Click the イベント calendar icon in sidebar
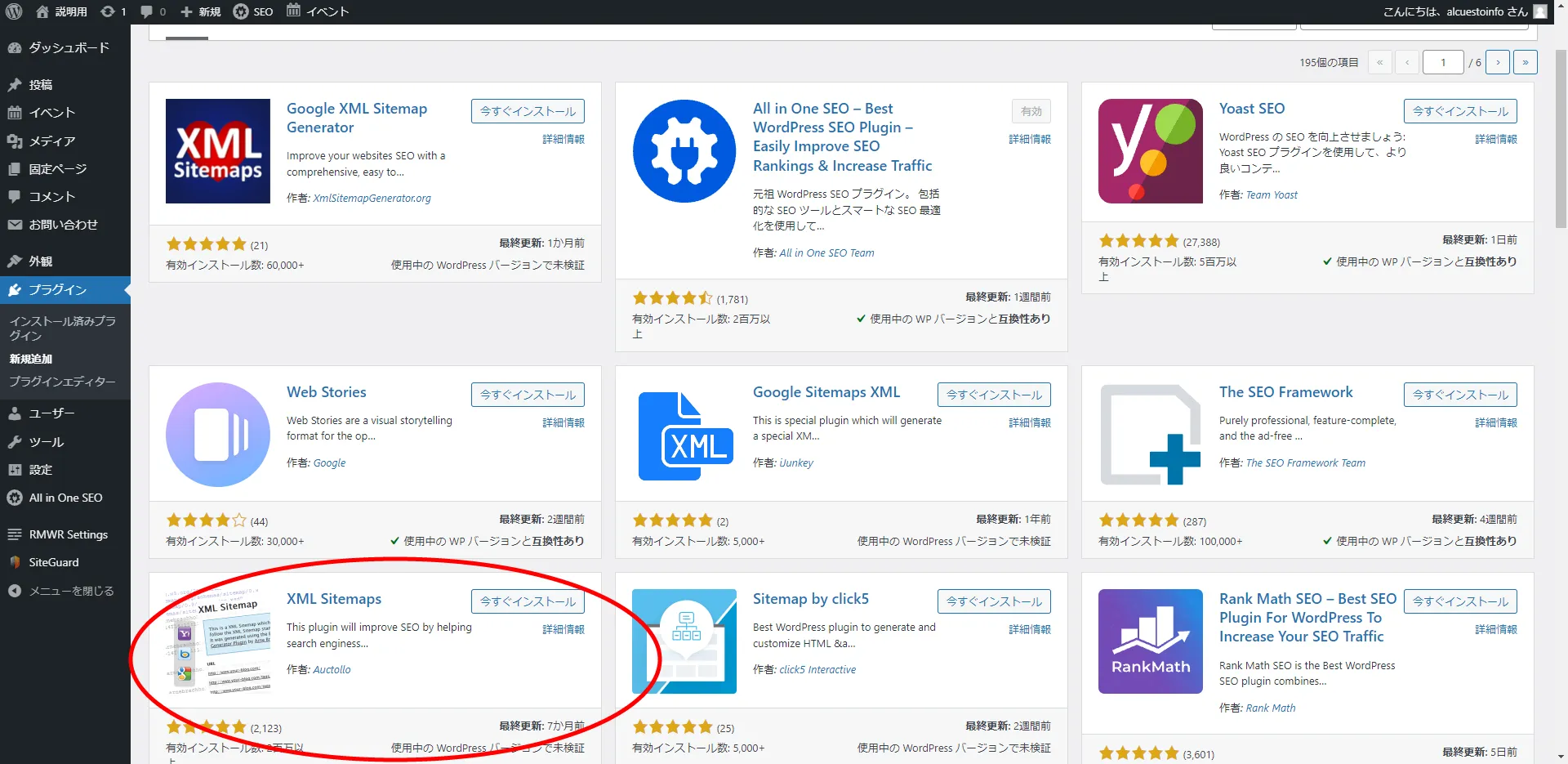 (15, 113)
